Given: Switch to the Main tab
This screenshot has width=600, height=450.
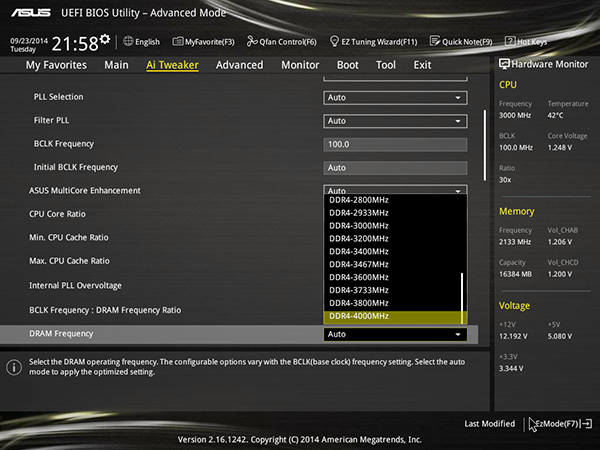Looking at the screenshot, I should 116,65.
